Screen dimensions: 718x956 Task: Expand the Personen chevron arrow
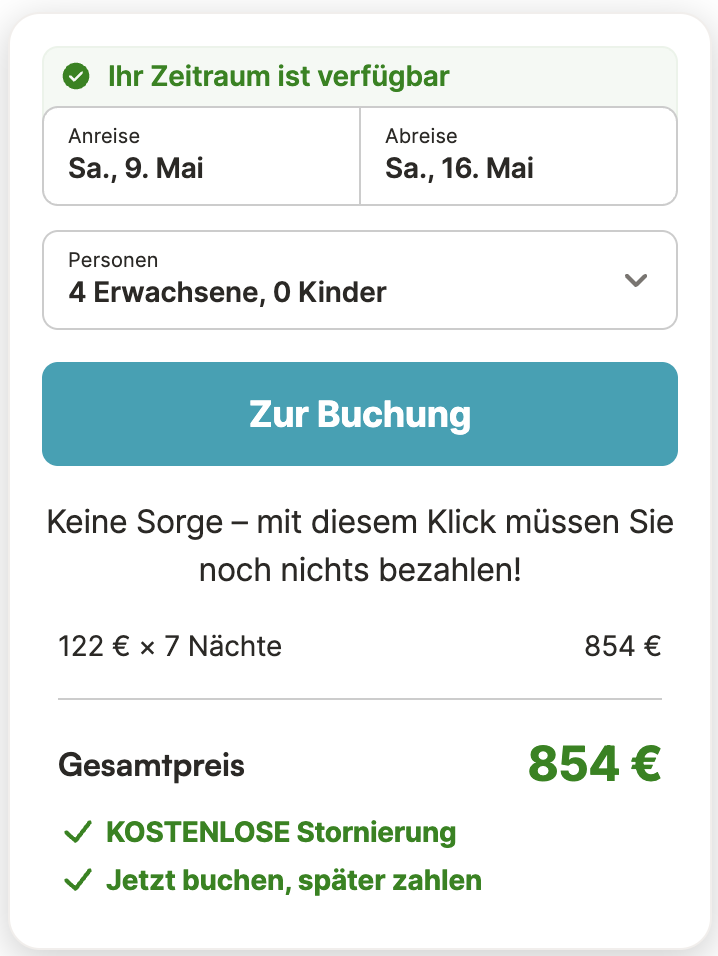[x=636, y=280]
